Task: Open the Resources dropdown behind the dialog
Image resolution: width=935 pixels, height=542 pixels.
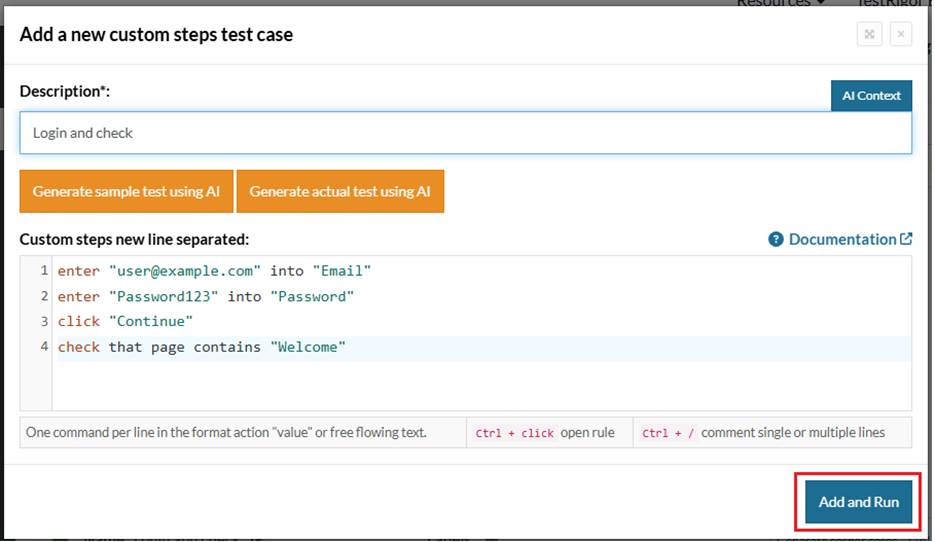Action: [780, 4]
